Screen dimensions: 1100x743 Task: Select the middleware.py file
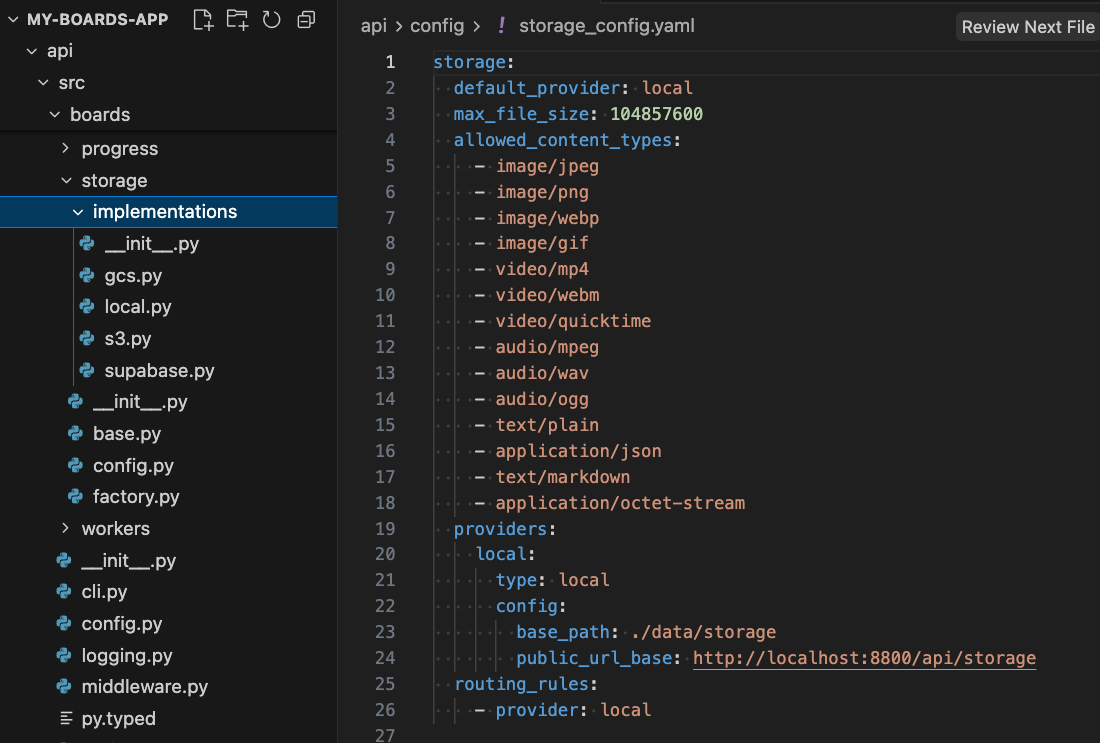(x=145, y=687)
